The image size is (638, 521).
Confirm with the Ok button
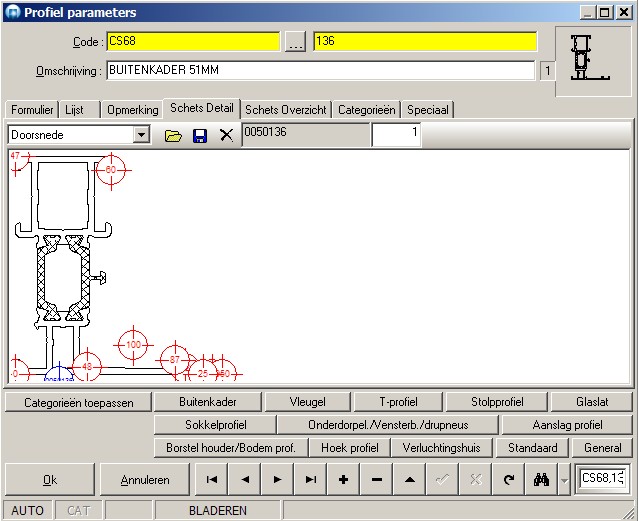pos(50,479)
